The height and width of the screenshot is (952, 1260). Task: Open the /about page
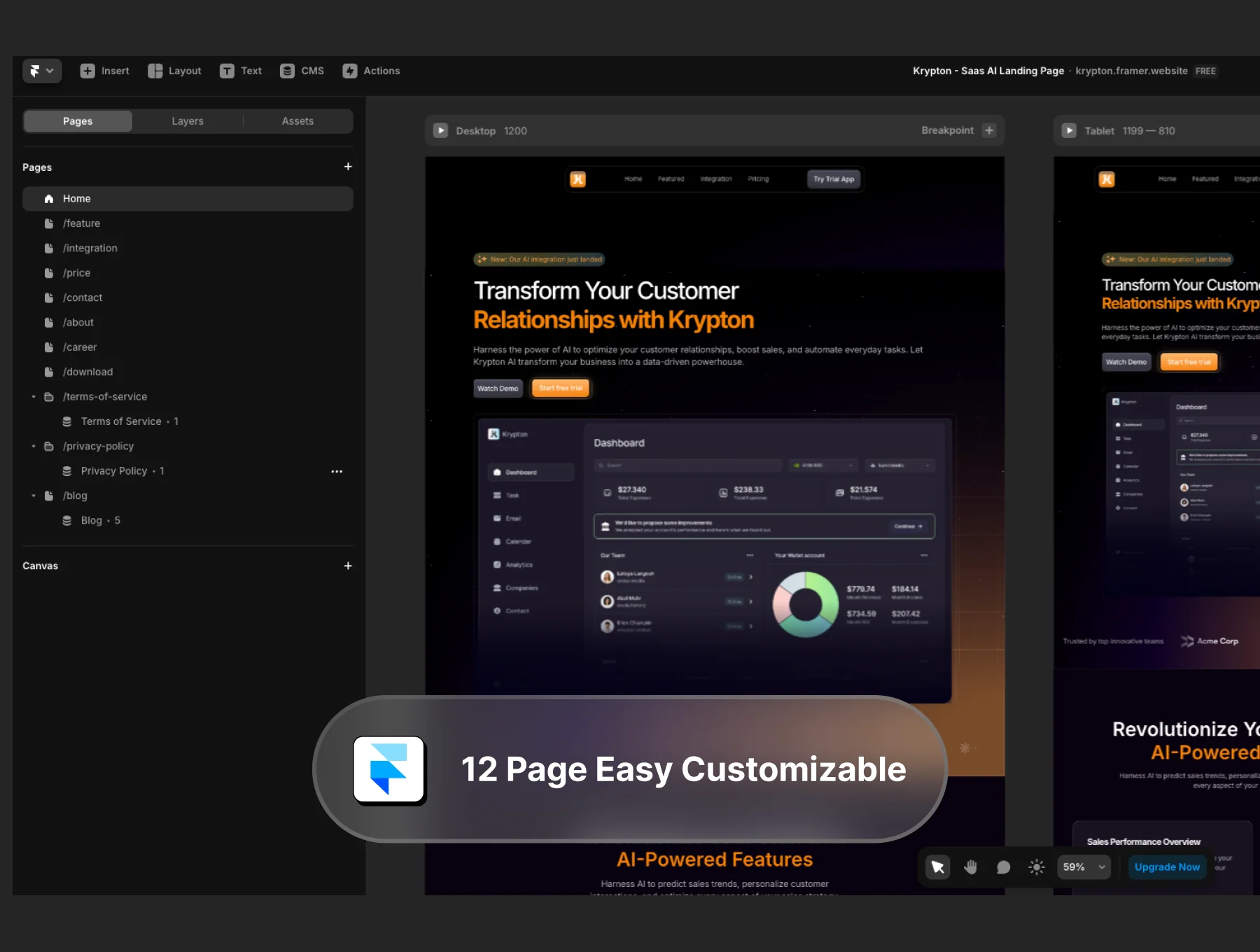(x=188, y=323)
